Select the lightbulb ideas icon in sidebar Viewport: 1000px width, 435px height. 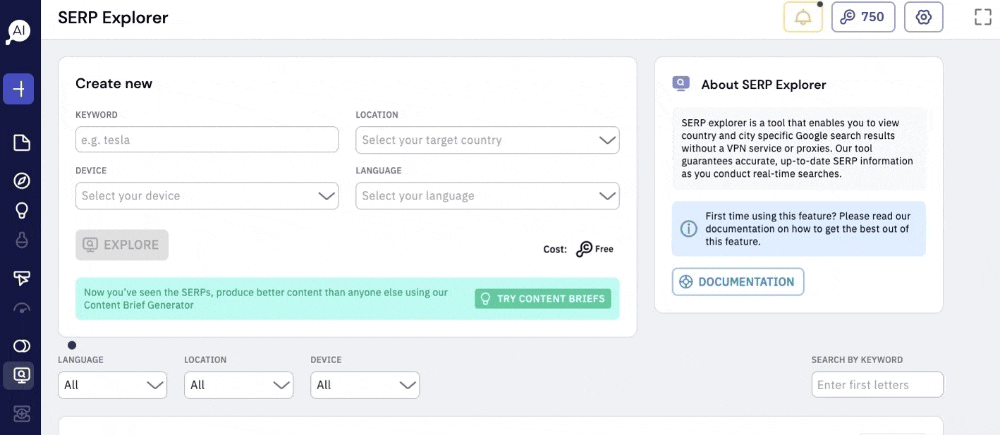point(22,210)
